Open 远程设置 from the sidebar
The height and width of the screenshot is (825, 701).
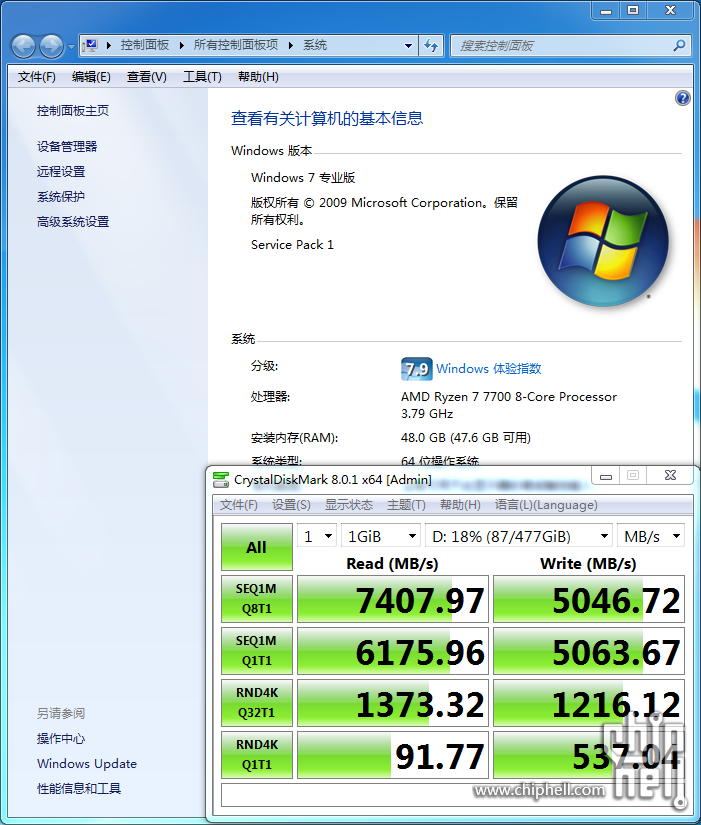(x=61, y=172)
